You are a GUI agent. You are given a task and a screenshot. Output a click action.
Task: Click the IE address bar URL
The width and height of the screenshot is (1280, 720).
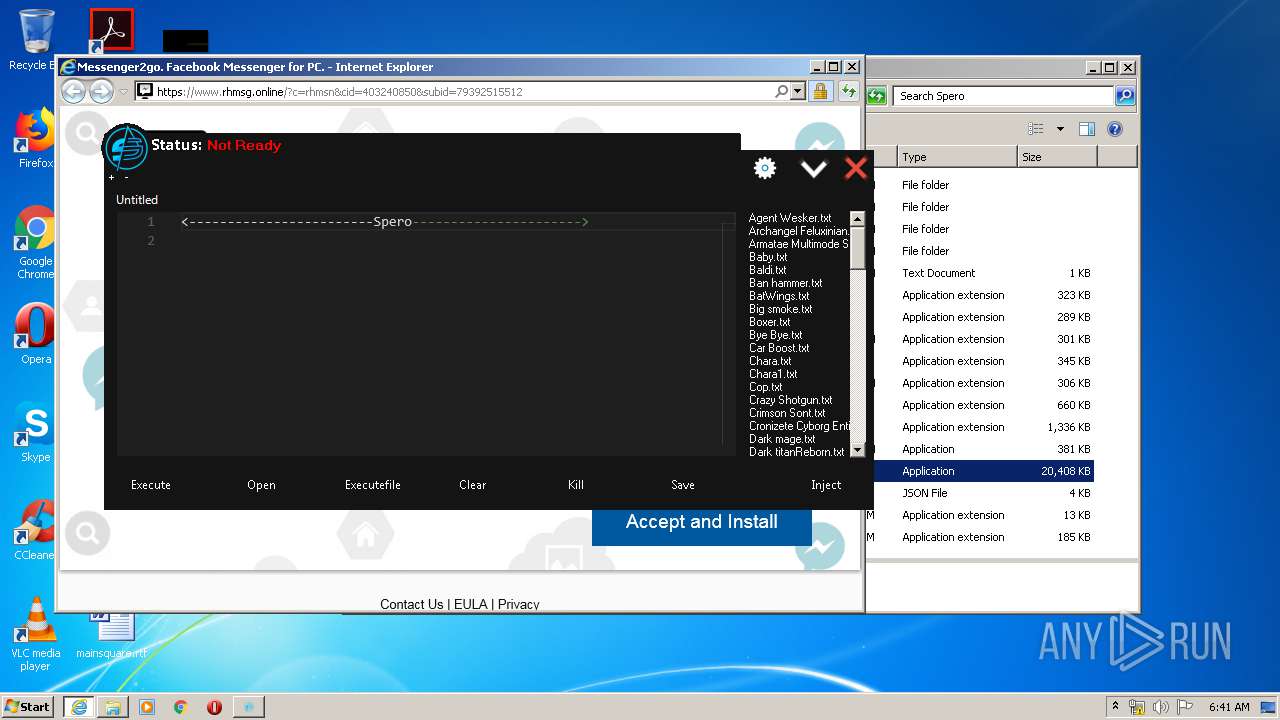point(340,92)
